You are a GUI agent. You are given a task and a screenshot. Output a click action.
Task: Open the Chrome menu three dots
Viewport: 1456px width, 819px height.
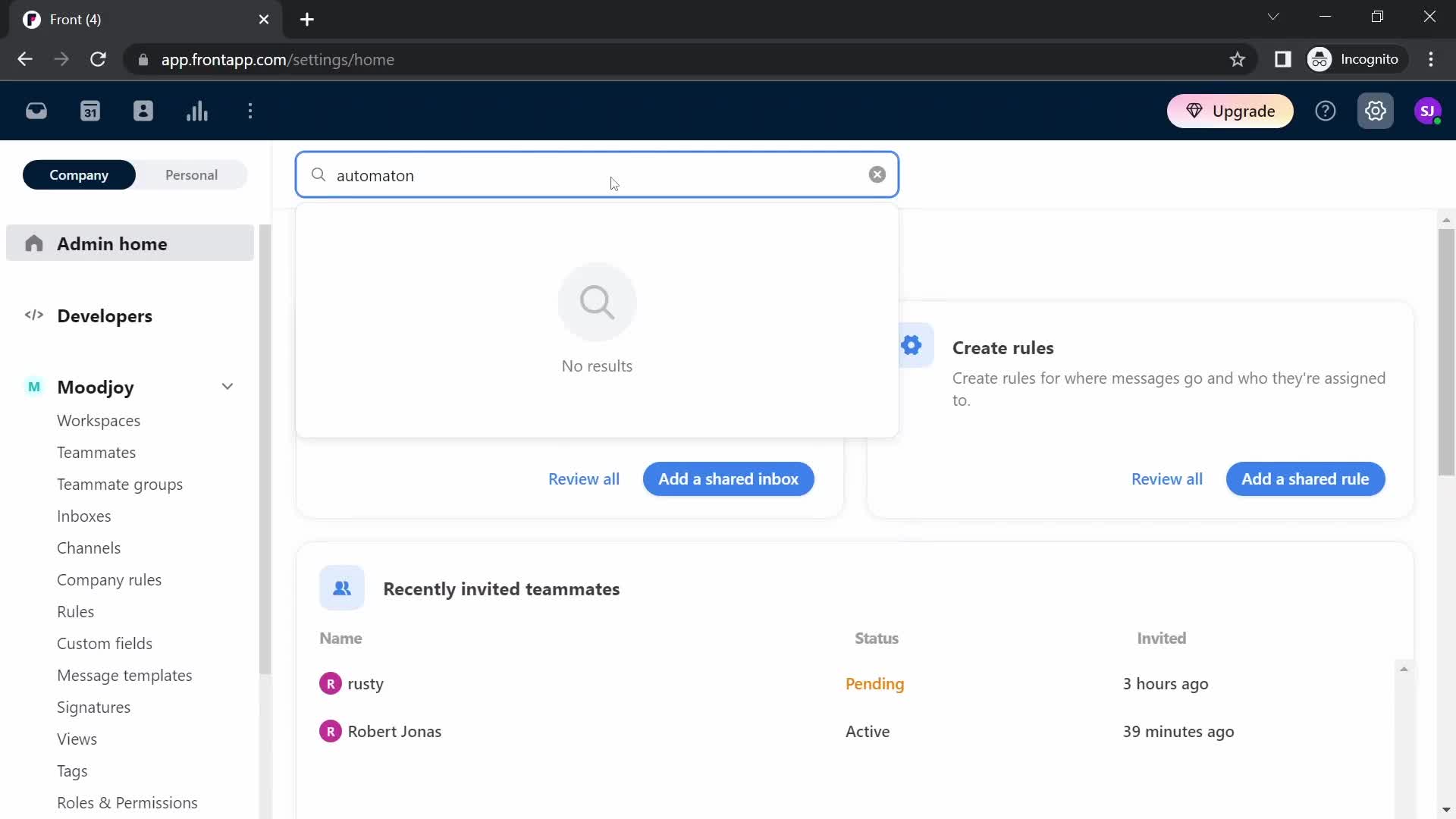click(x=1431, y=60)
